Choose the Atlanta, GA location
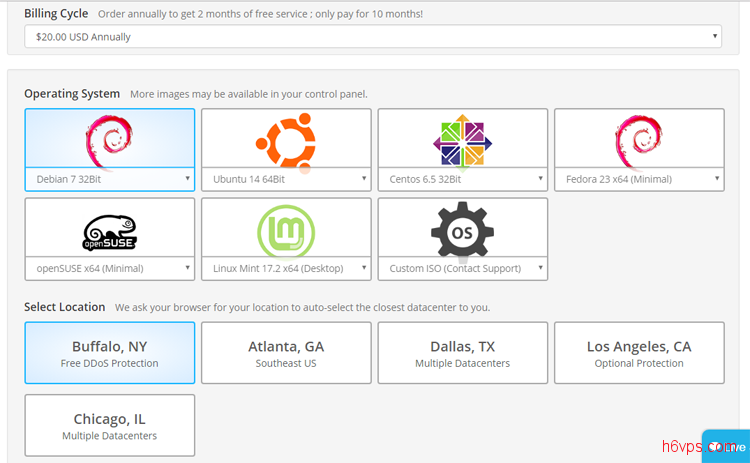This screenshot has width=750, height=463. pyautogui.click(x=286, y=353)
